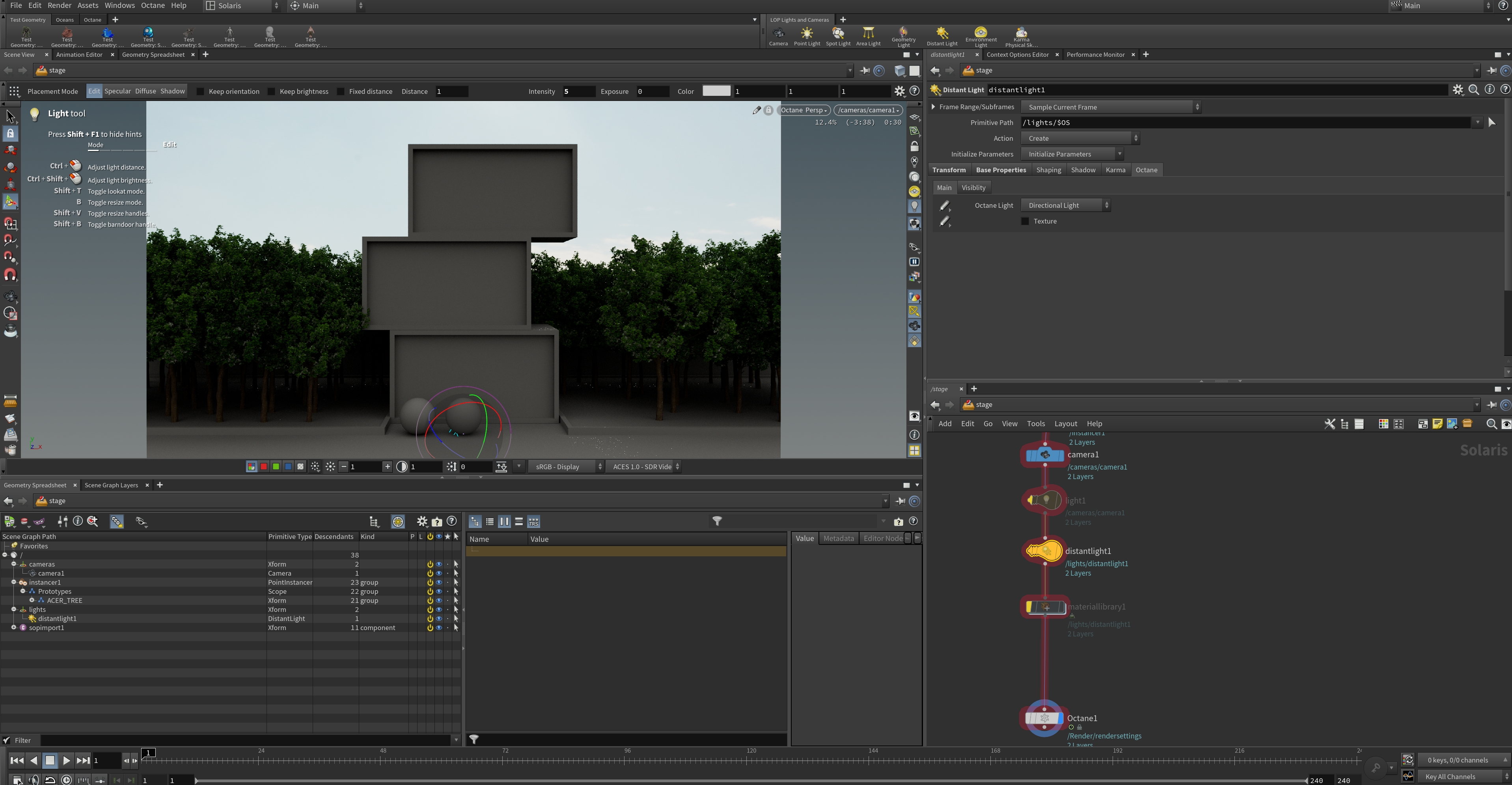Open the Octane Light type dropdown
The height and width of the screenshot is (785, 1512).
tap(1065, 205)
